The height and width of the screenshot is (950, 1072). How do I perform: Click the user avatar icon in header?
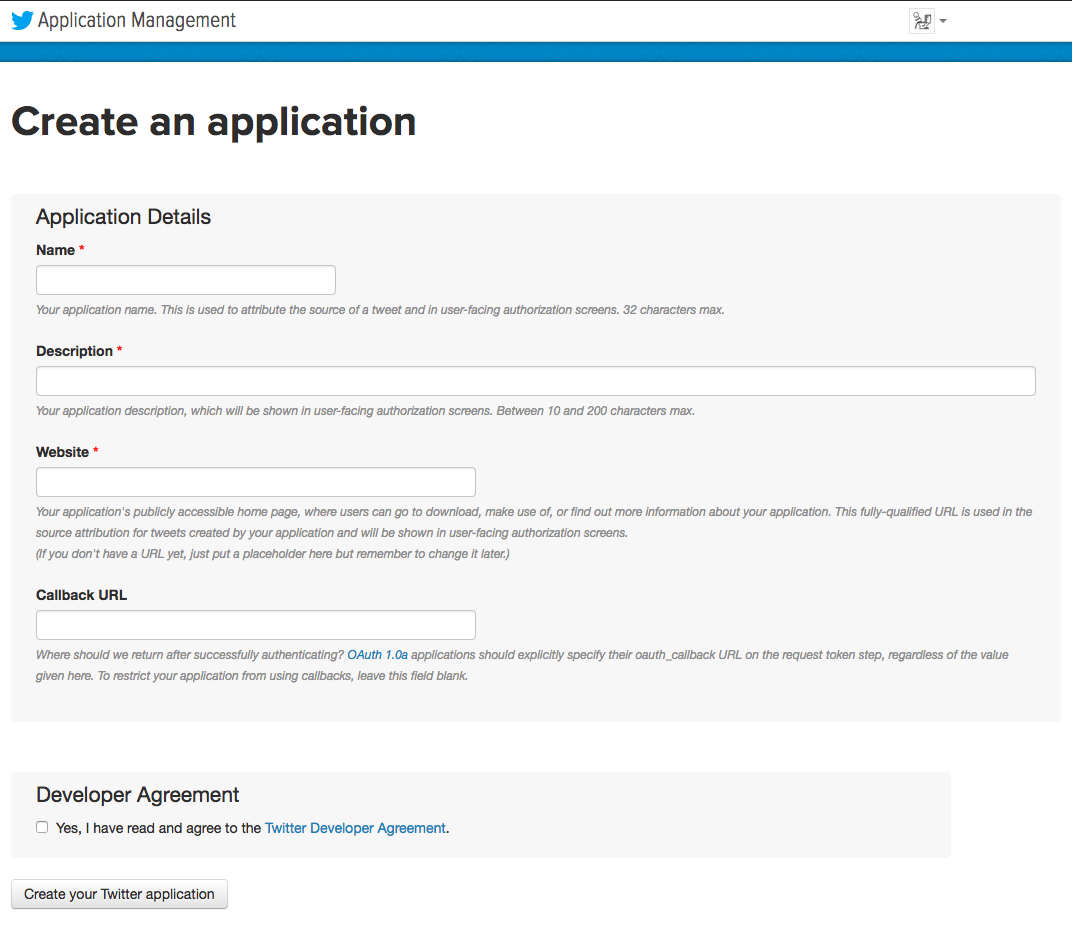click(x=922, y=21)
